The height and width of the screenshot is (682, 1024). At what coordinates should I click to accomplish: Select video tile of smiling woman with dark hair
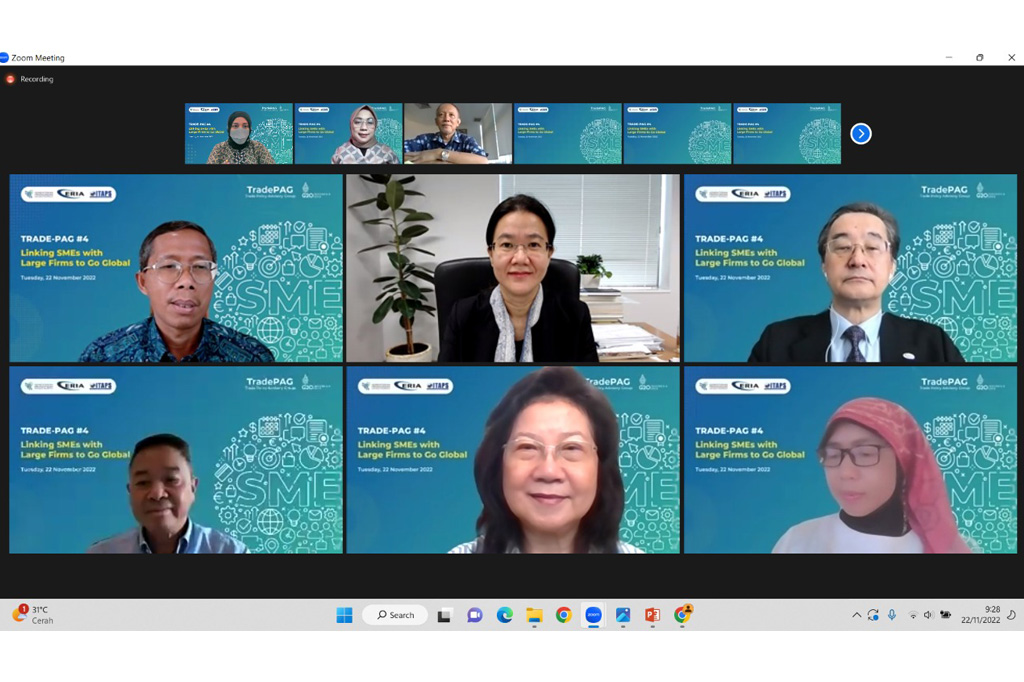[513, 460]
